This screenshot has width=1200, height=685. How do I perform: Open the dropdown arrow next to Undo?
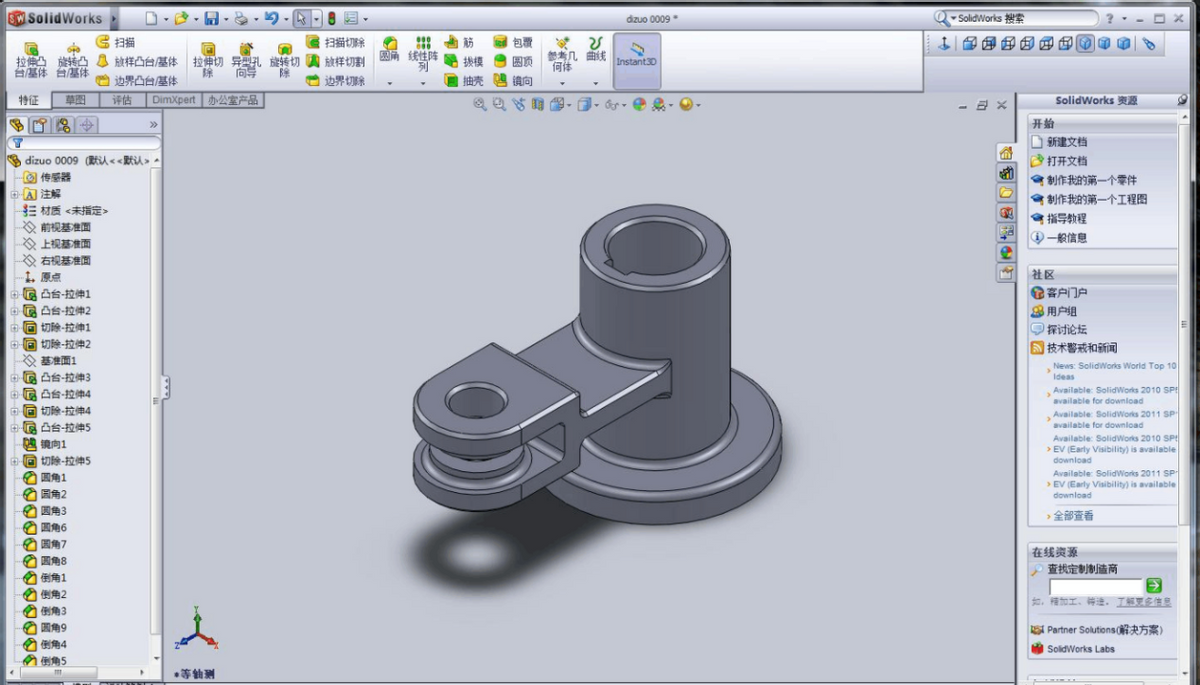click(285, 18)
